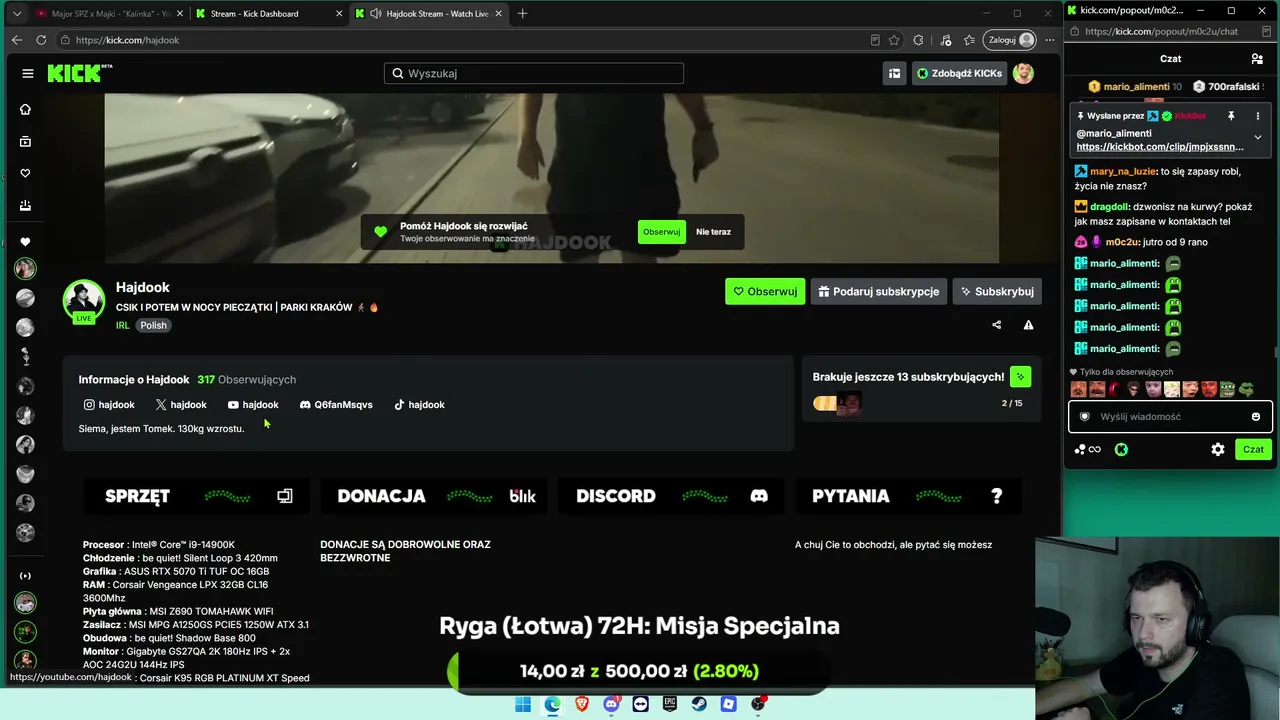Open Discord from the taskbar
Image resolution: width=1280 pixels, height=720 pixels.
click(x=611, y=704)
